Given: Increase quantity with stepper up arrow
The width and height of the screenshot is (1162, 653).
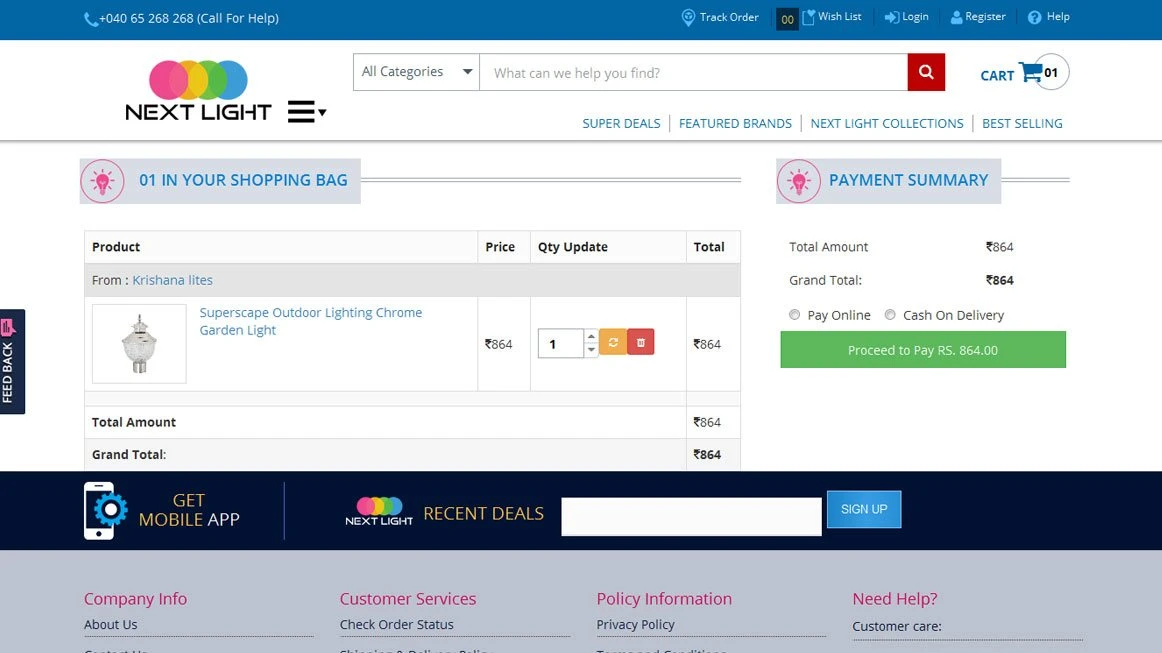Looking at the screenshot, I should click(591, 337).
